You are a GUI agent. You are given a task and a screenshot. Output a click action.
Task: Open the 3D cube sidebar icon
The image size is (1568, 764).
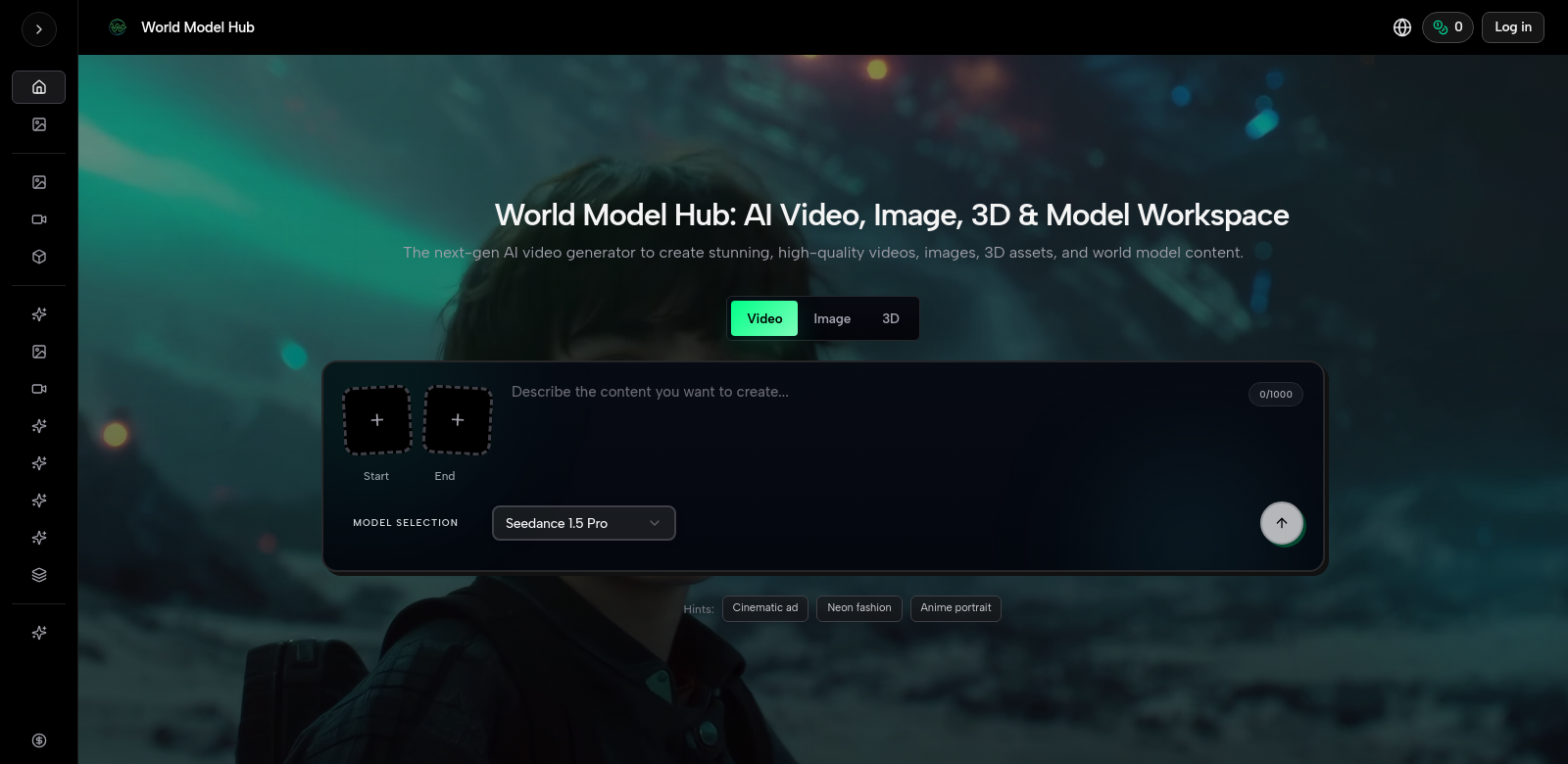(x=39, y=257)
